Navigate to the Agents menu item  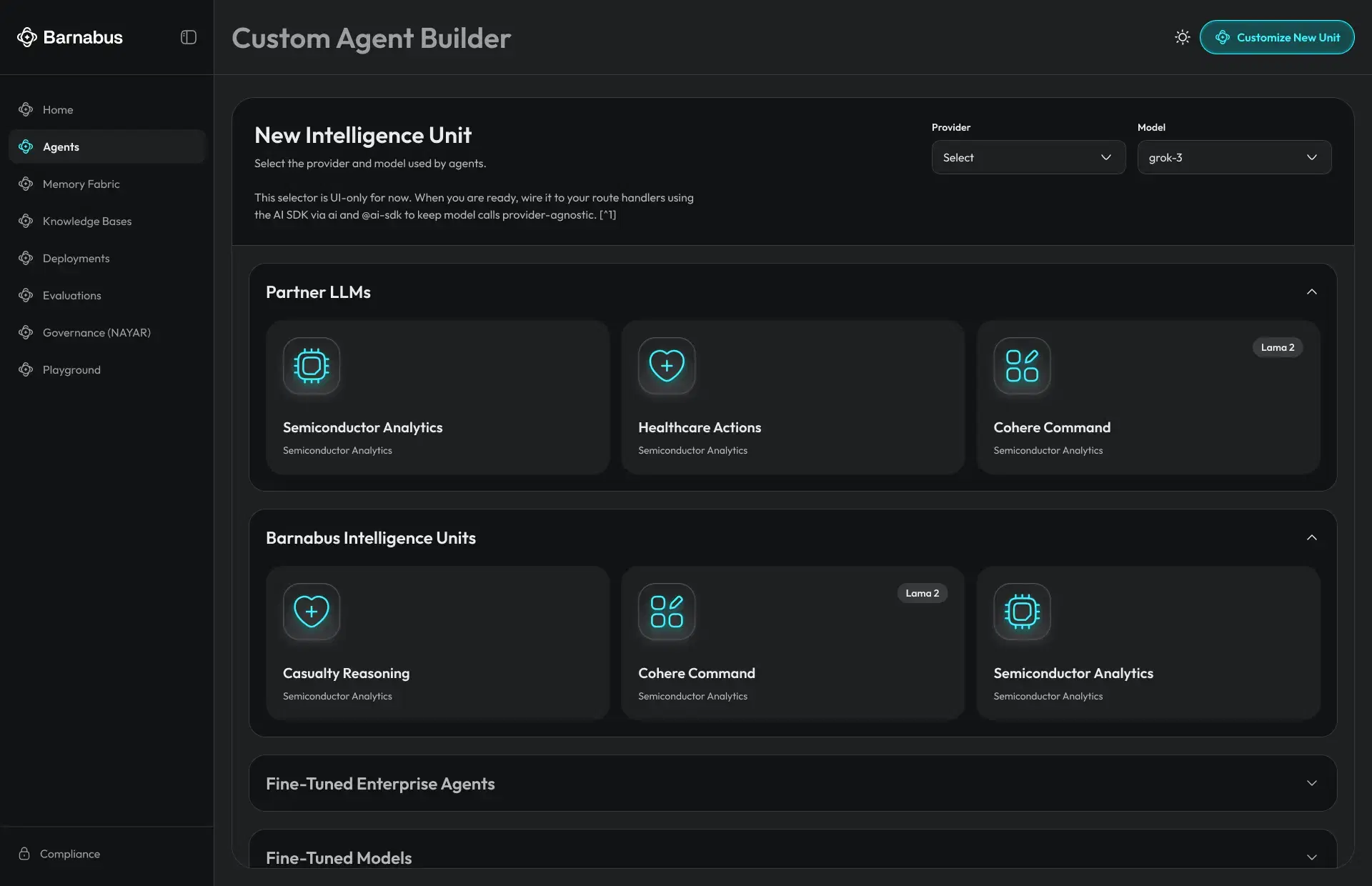click(61, 146)
